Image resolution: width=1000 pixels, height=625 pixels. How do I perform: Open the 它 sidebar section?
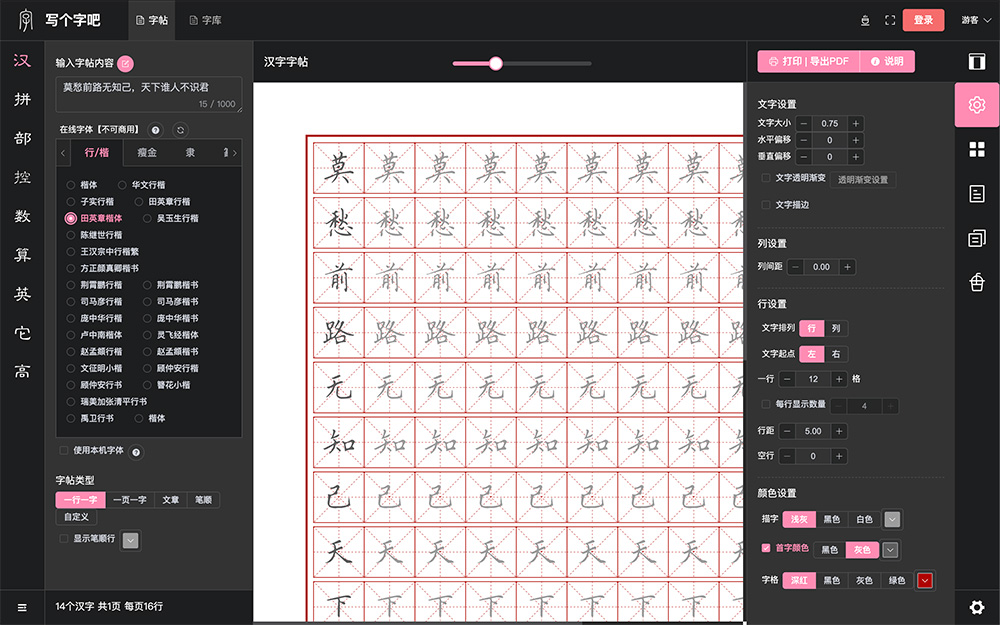pos(22,333)
